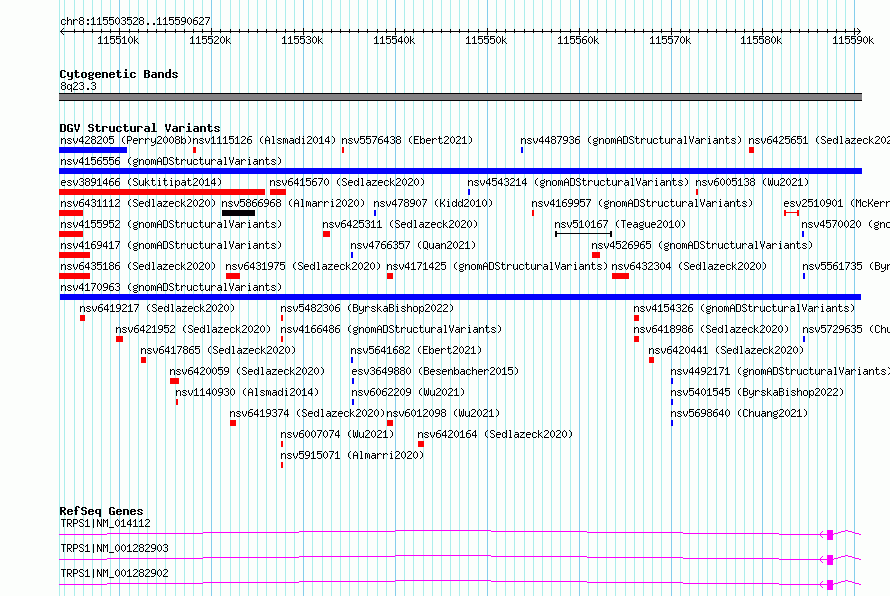This screenshot has width=890, height=596.
Task: Open variant nsv6007074 (Wu2021)
Action: coord(337,434)
